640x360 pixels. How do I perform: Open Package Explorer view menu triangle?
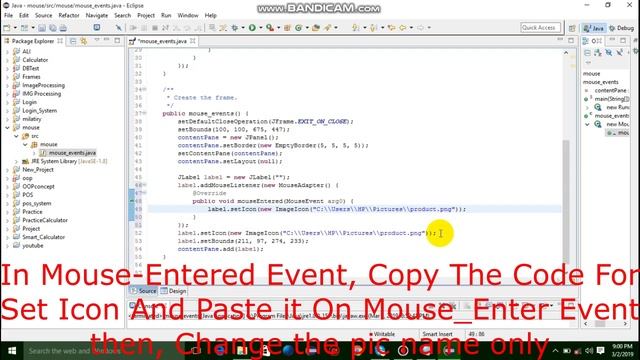(x=97, y=40)
